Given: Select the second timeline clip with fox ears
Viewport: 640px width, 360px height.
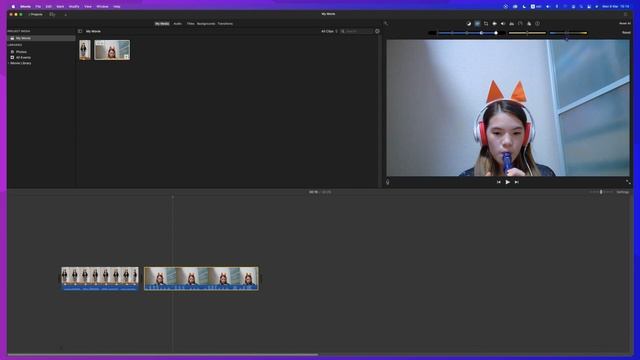Looking at the screenshot, I should pyautogui.click(x=201, y=278).
